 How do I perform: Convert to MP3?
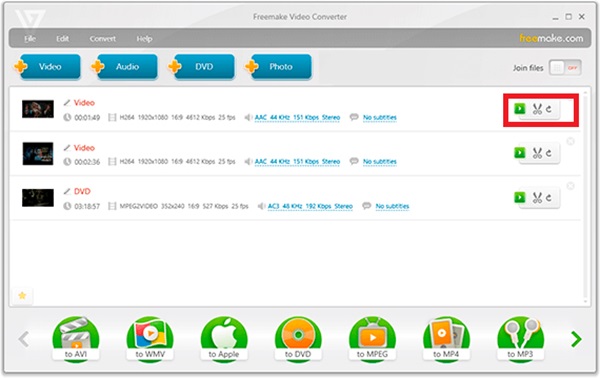tap(520, 339)
